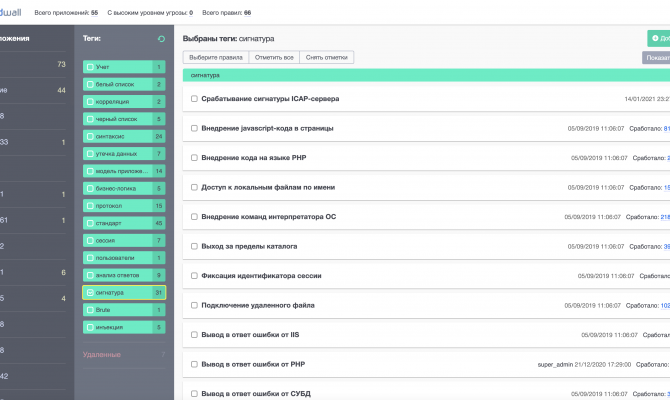Select the черный список tag checkbox
Viewport: 670px width, 400px height.
[x=90, y=119]
